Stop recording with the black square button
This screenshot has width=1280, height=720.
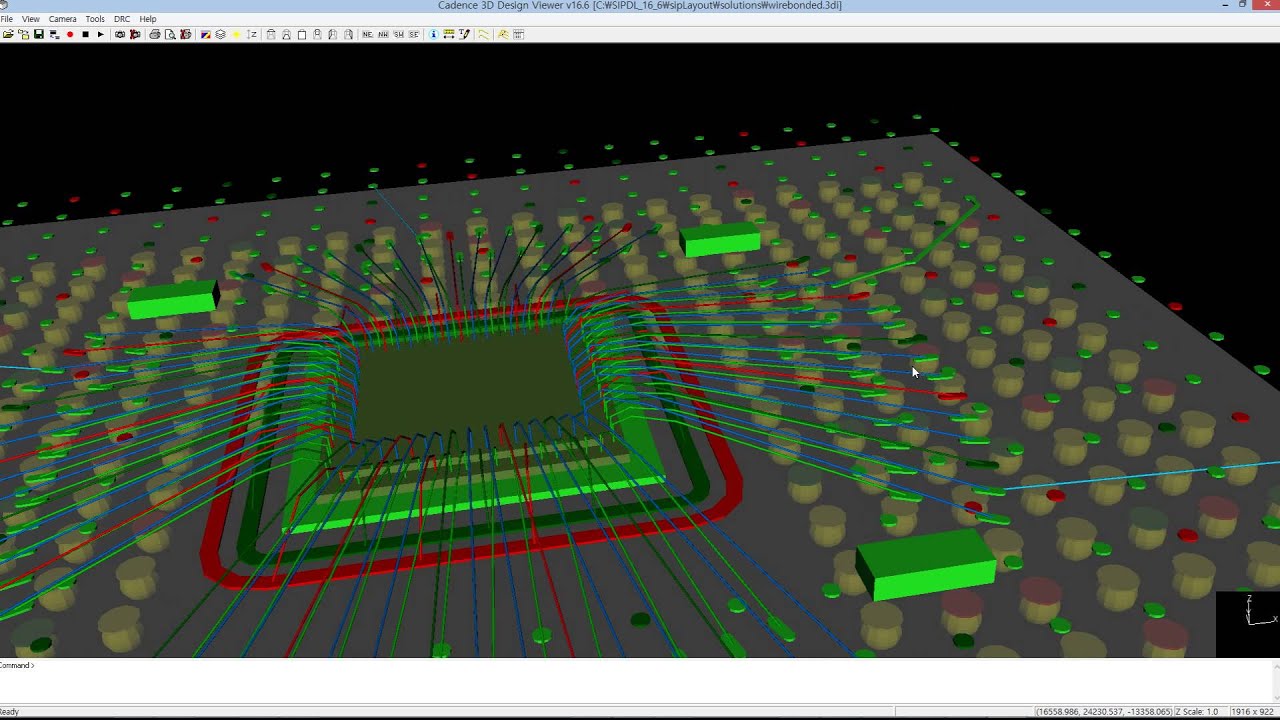pos(86,34)
